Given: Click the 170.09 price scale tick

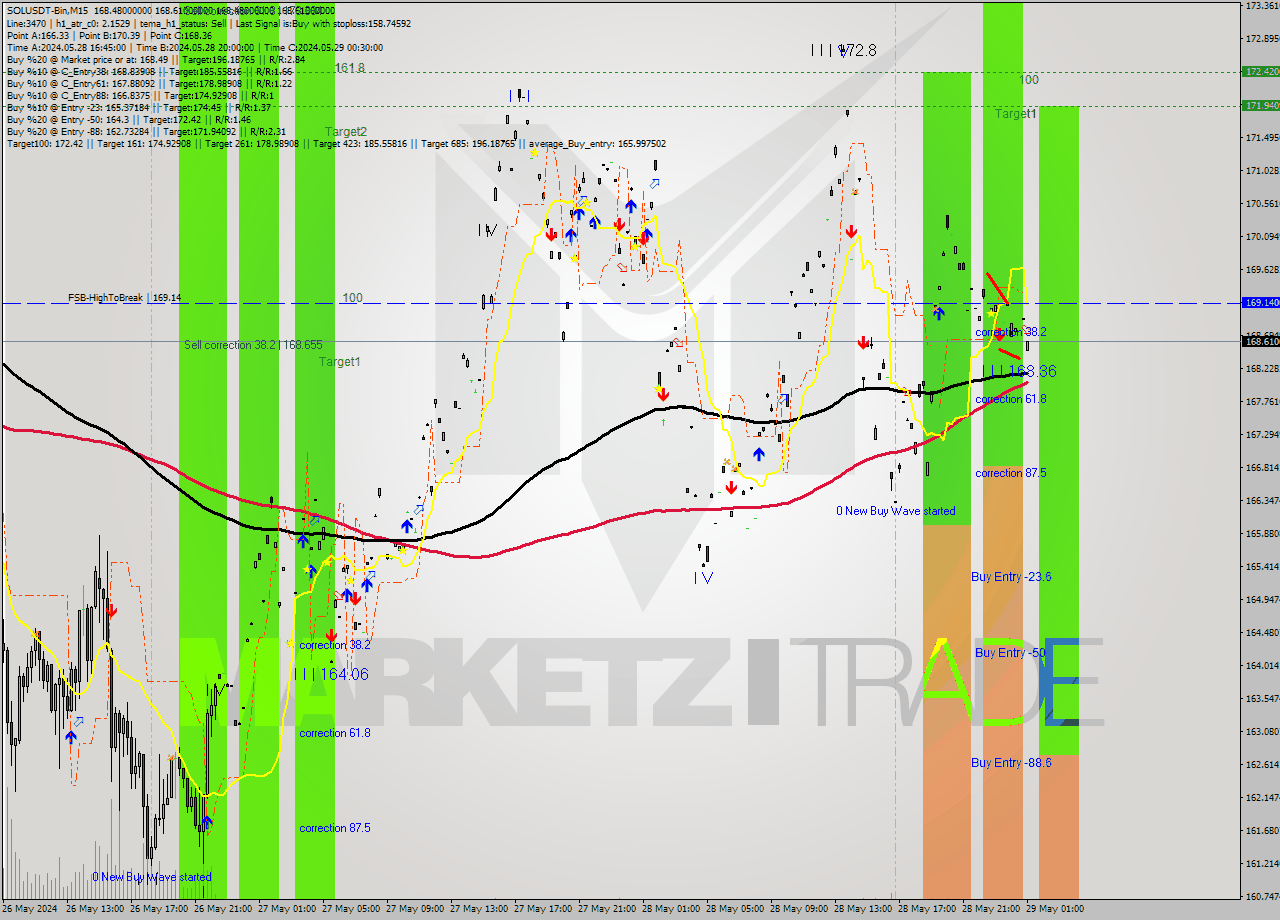Looking at the screenshot, I should click(1262, 236).
